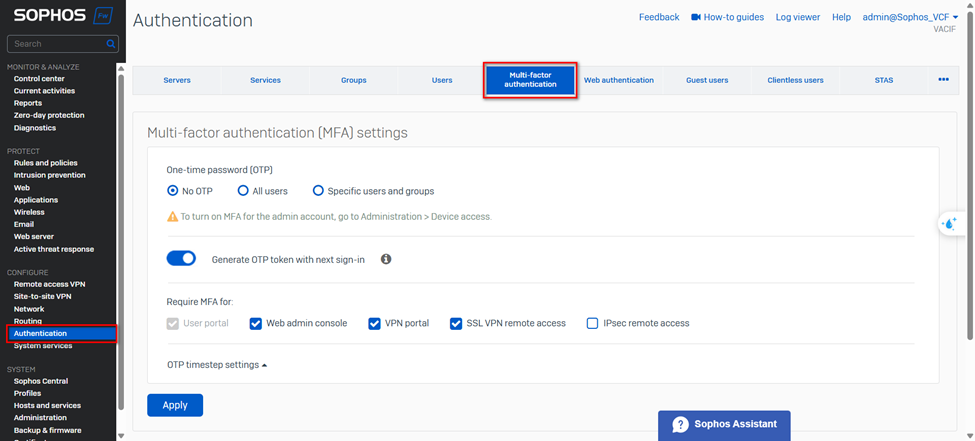Click the search magnifier icon in sidebar
The width and height of the screenshot is (975, 441).
point(111,44)
